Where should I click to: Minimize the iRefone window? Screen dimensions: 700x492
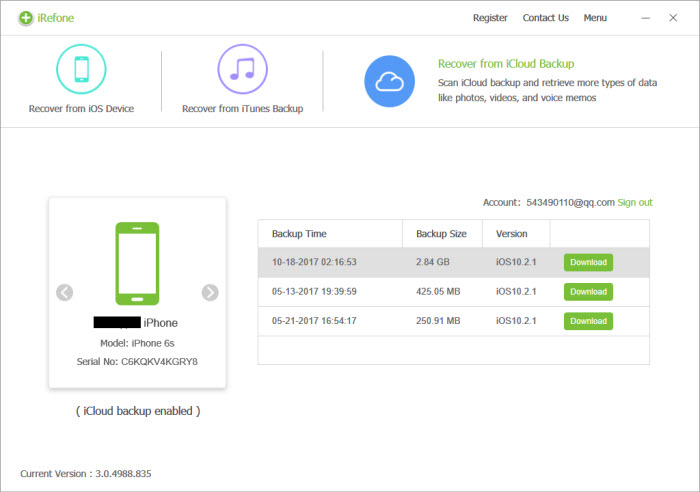pos(646,18)
